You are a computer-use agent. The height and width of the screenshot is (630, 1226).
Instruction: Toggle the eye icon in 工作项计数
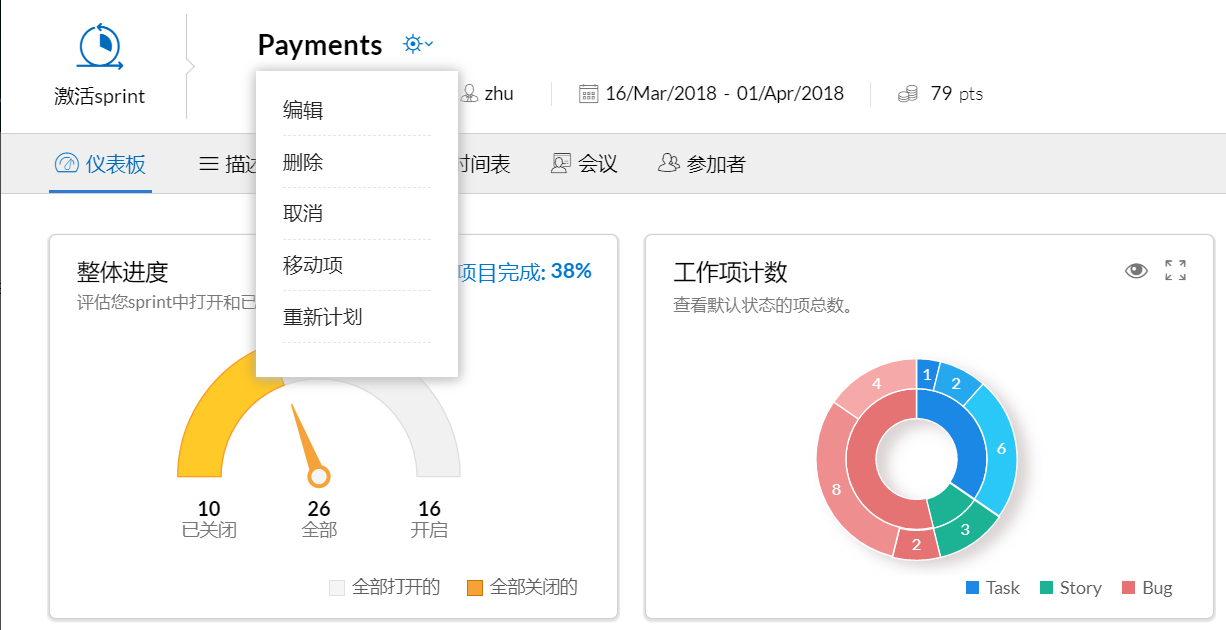[x=1136, y=270]
